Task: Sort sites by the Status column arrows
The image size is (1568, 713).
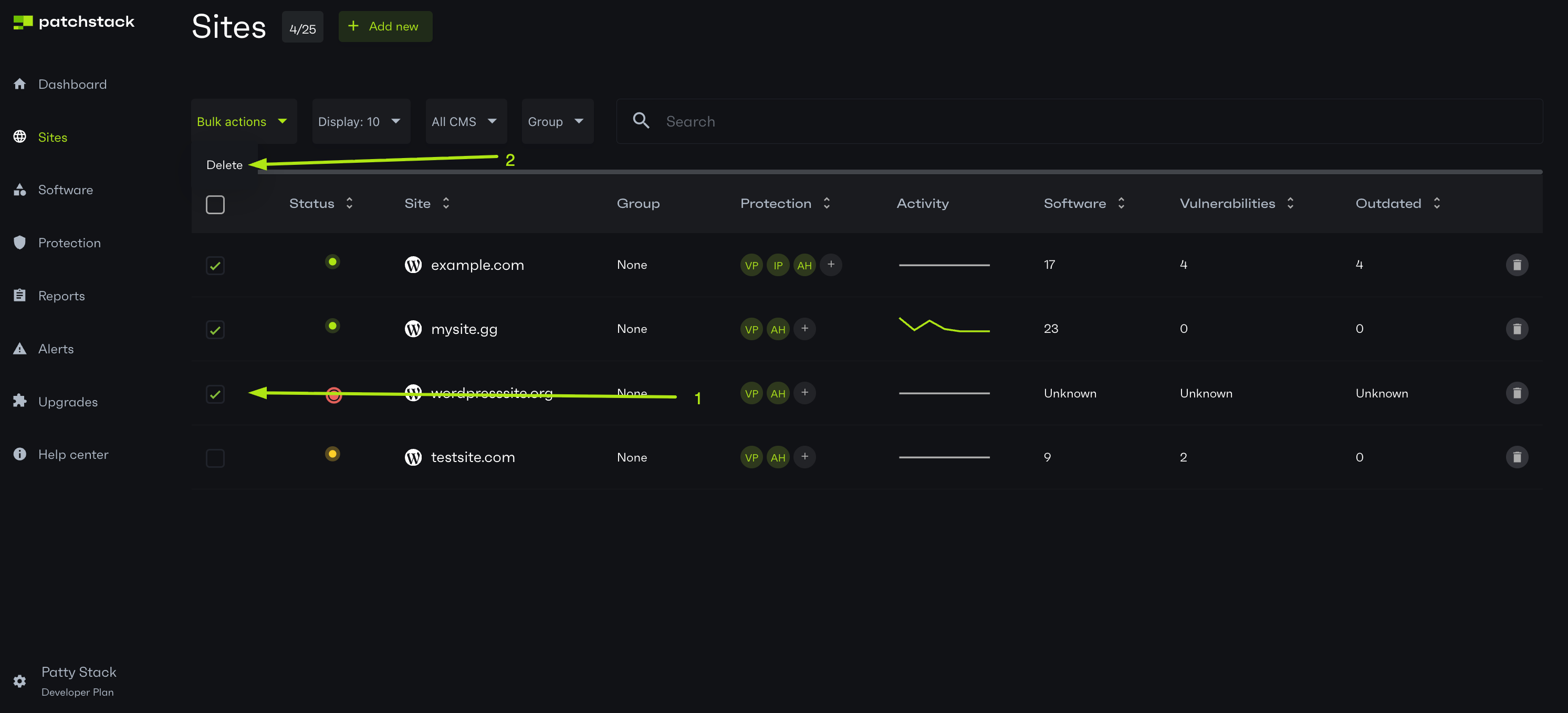Action: 349,203
